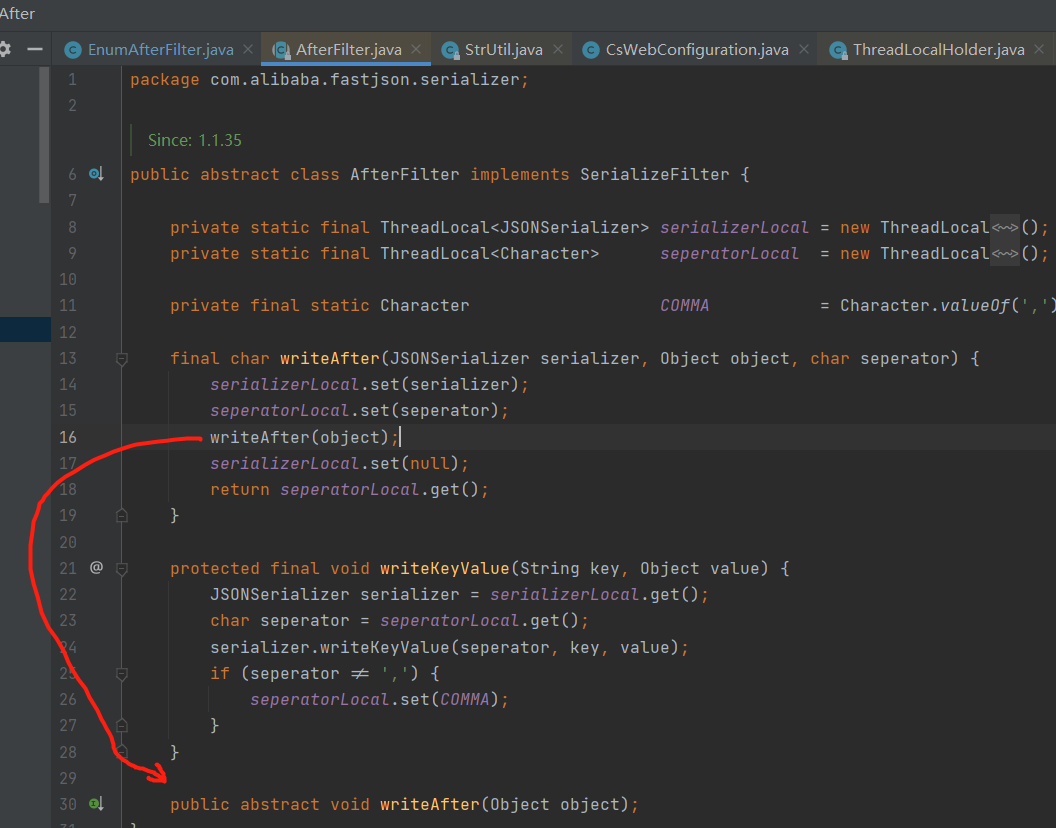Open the ThreadLocalHolder.java tab
The height and width of the screenshot is (828, 1056).
pyautogui.click(x=939, y=50)
